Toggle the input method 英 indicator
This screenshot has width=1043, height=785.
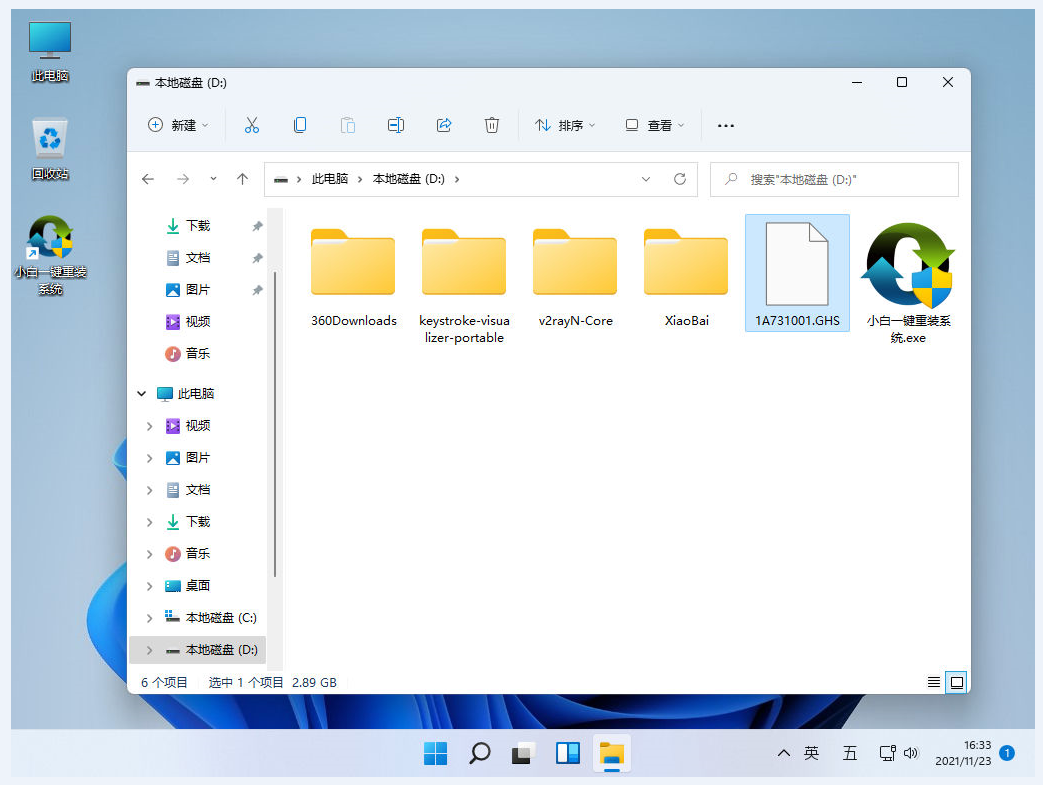811,753
